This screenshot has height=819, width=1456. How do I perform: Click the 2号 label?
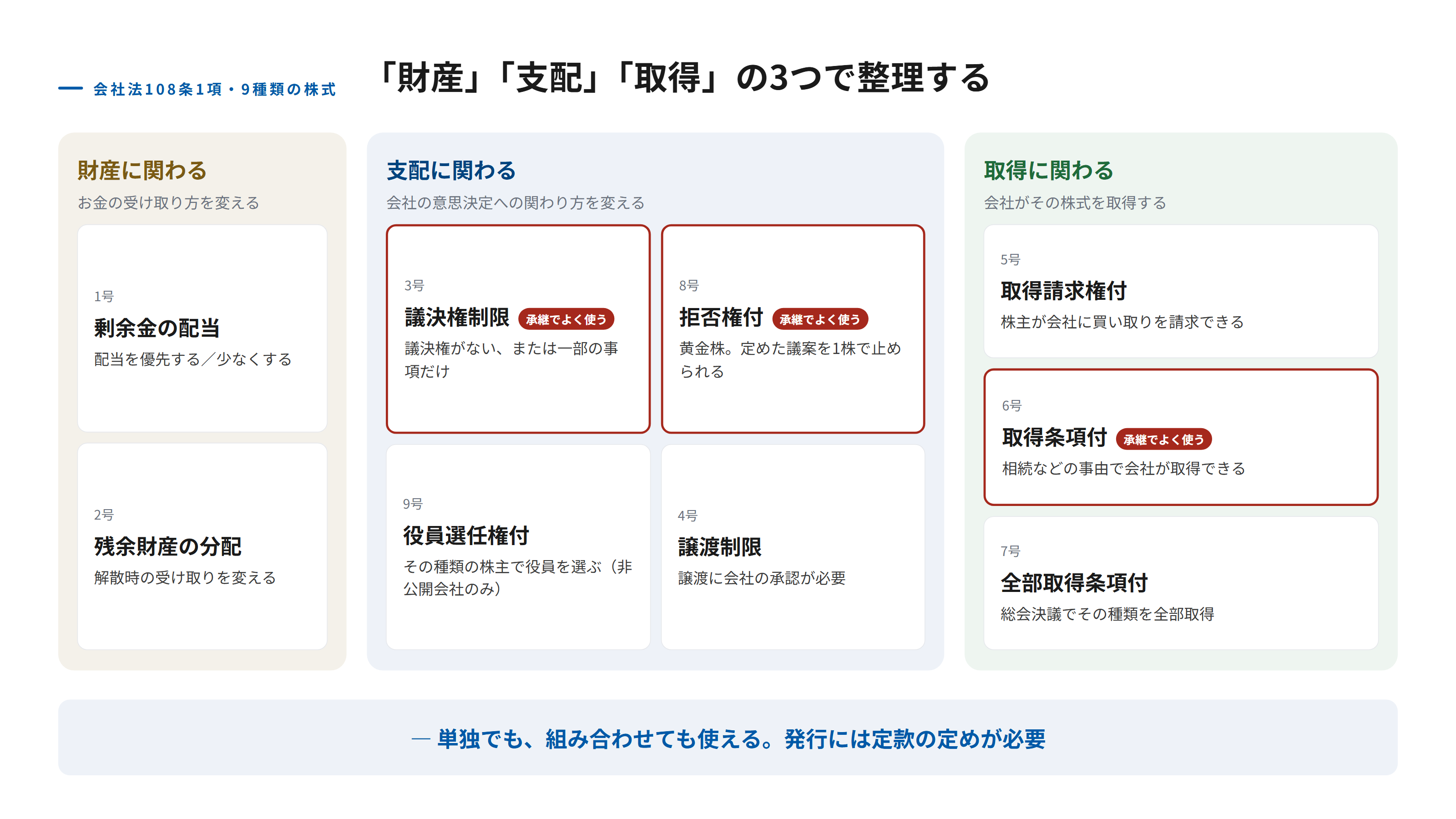coord(104,514)
